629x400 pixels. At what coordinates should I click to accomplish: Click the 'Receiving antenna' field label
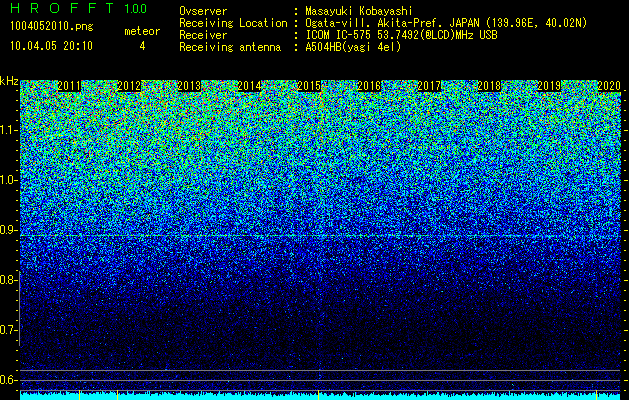(x=230, y=47)
